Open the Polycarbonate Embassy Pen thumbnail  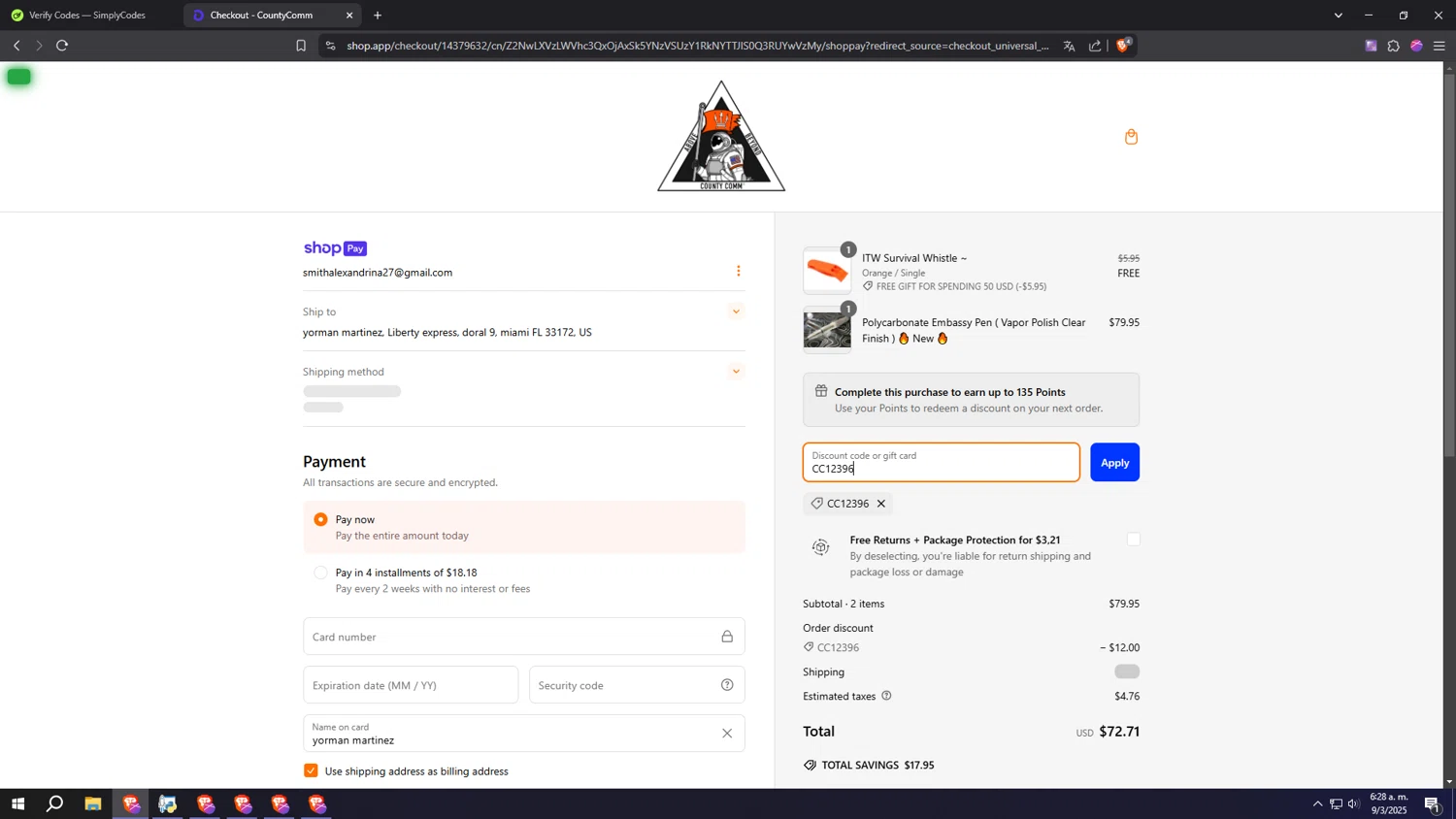[x=827, y=330]
